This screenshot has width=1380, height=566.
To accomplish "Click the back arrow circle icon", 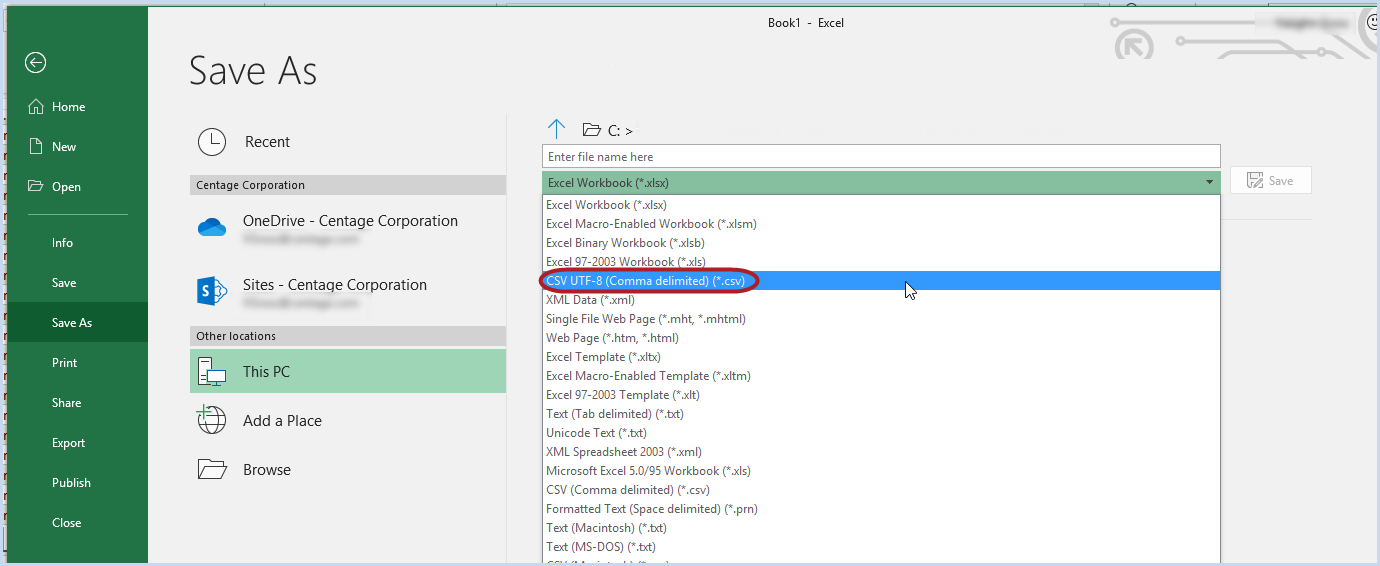I will (36, 63).
